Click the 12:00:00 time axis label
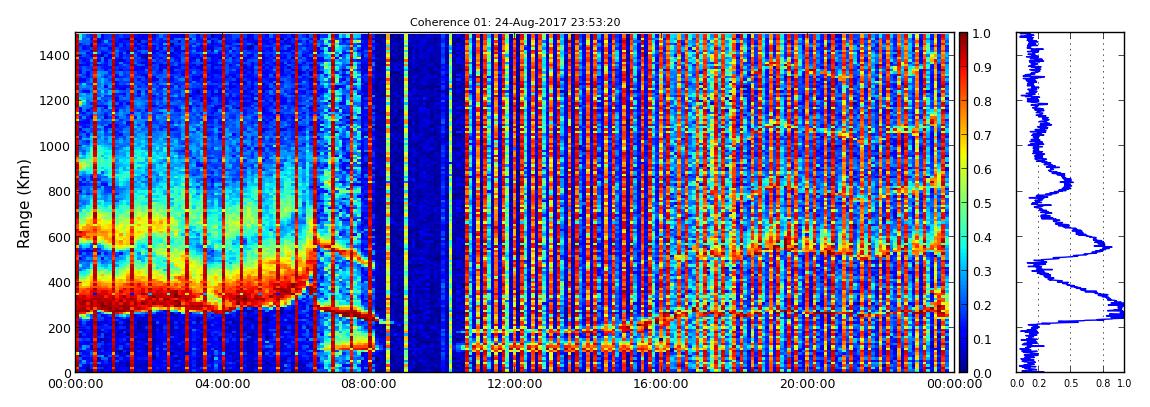Screen dimensions: 1150x407 coord(513,384)
